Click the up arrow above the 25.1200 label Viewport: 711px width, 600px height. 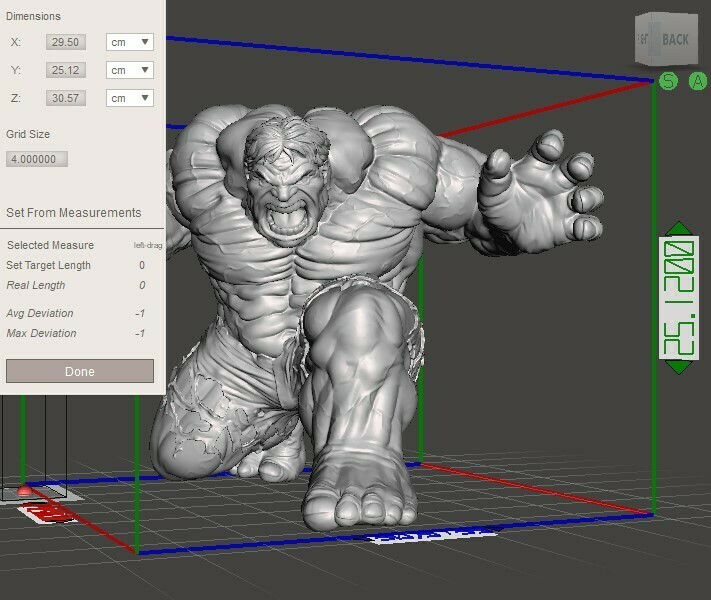[678, 229]
